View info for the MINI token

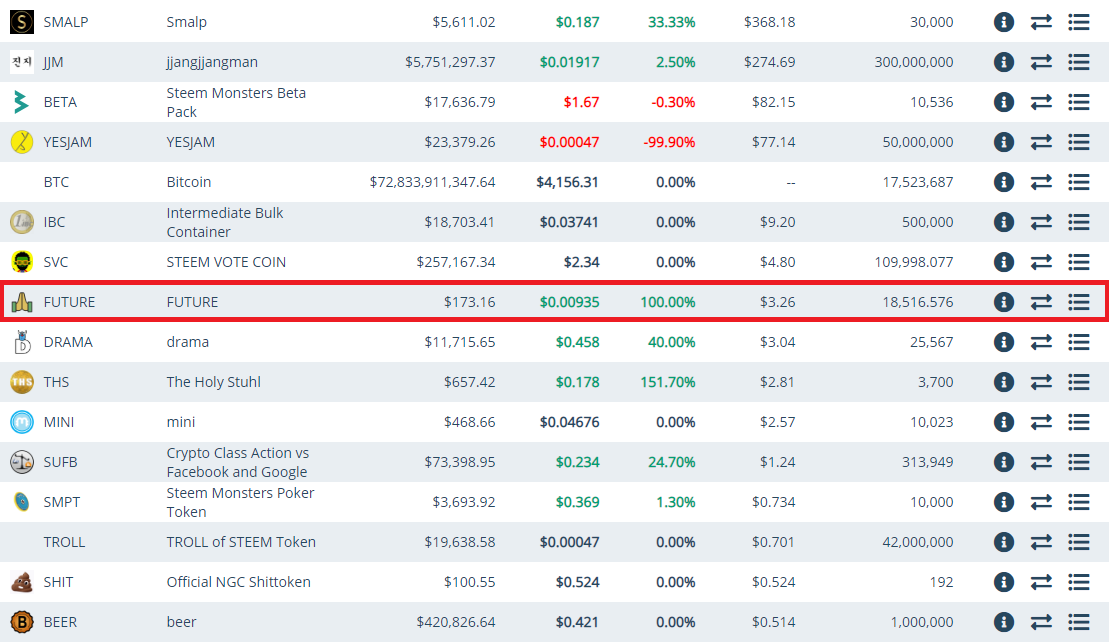1003,422
